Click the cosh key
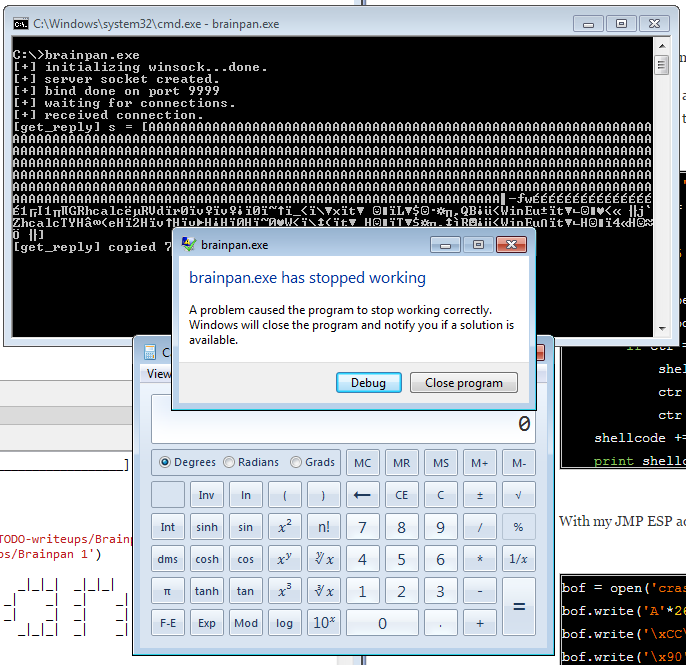 click(x=206, y=559)
